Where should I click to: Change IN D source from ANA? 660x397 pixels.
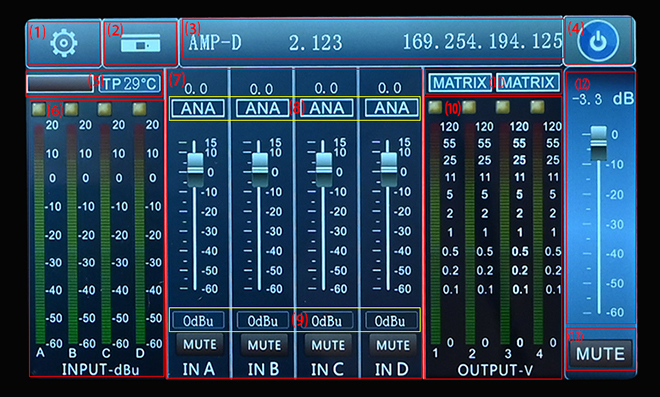(391, 108)
